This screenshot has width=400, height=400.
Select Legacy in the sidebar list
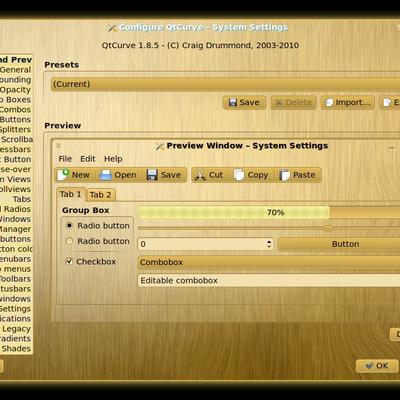[16, 329]
